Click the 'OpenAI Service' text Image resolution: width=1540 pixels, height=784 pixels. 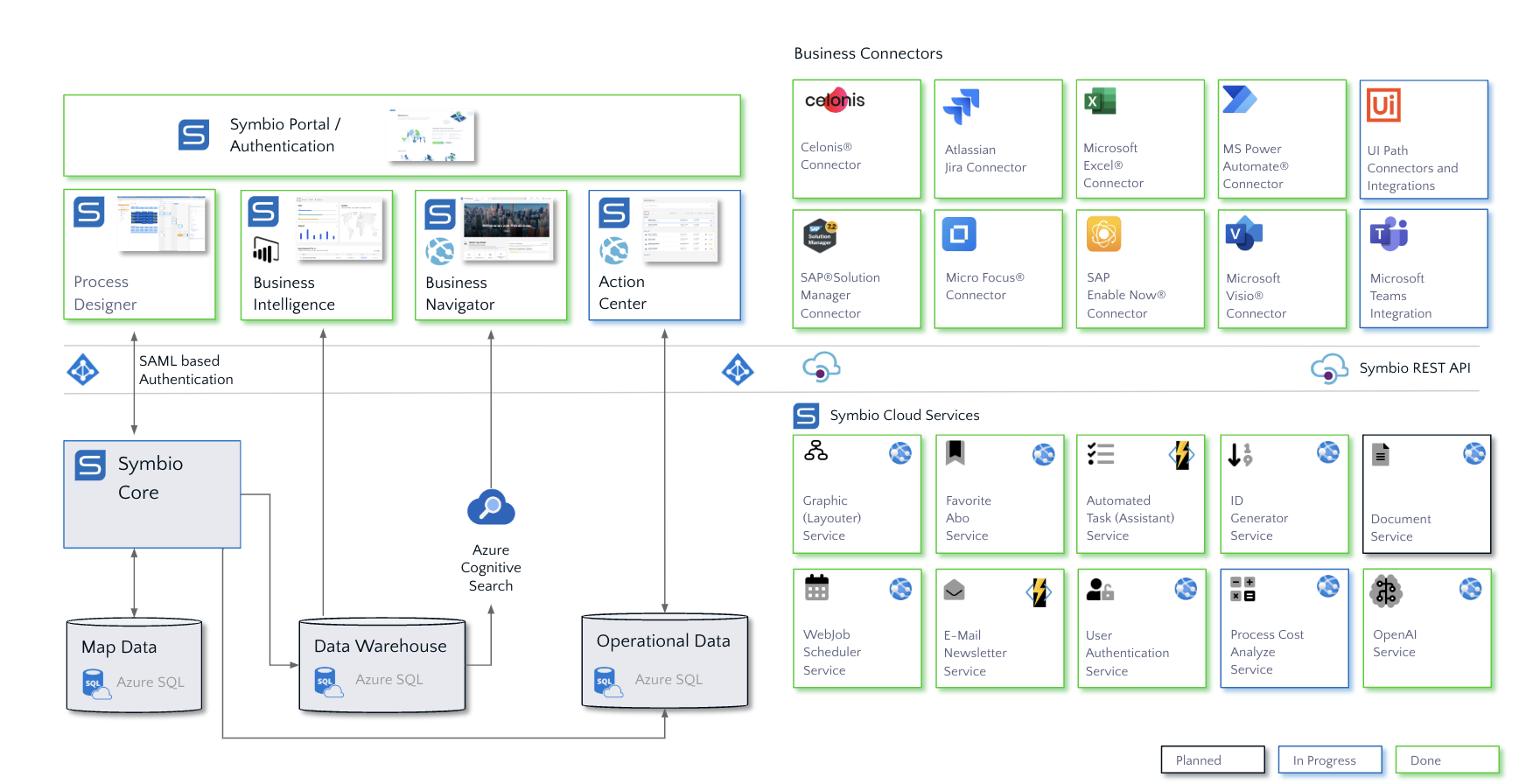(1395, 643)
